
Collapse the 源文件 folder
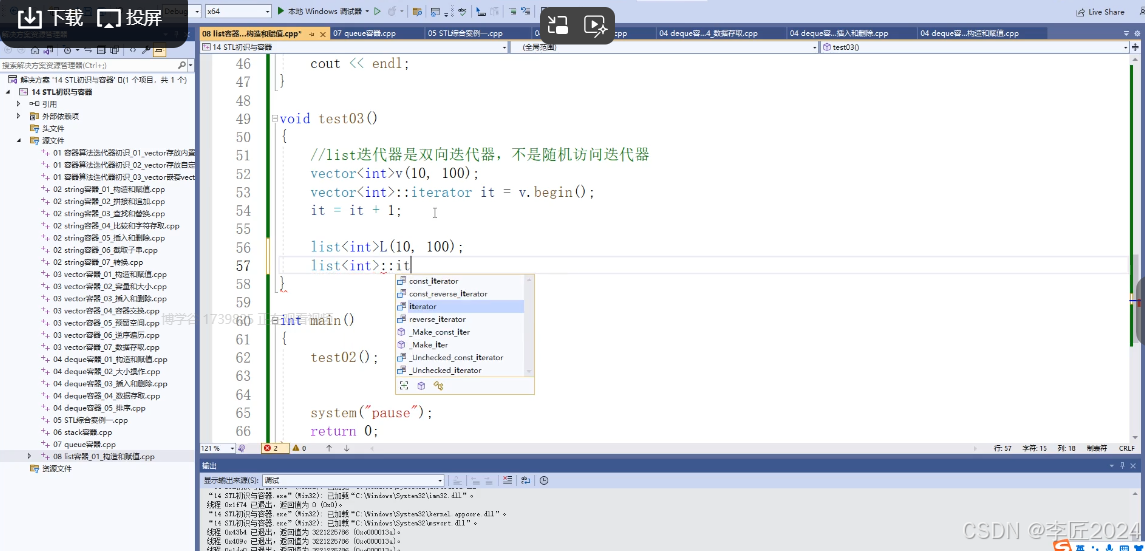point(19,140)
